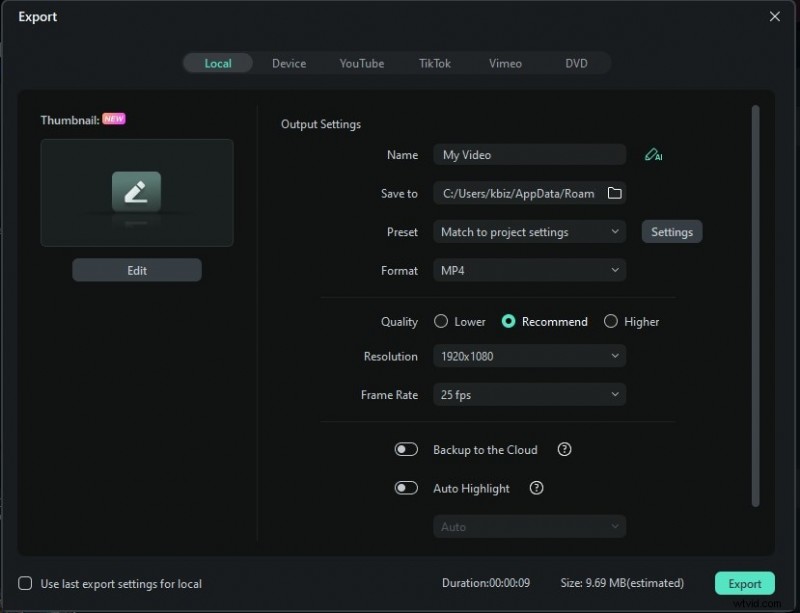This screenshot has width=800, height=613.
Task: Open the TikTok export tab
Action: (x=434, y=62)
